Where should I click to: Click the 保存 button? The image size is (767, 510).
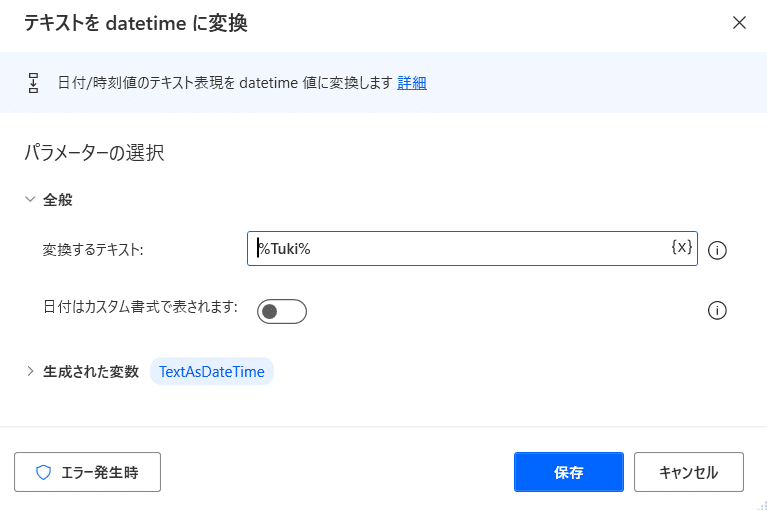click(x=569, y=472)
